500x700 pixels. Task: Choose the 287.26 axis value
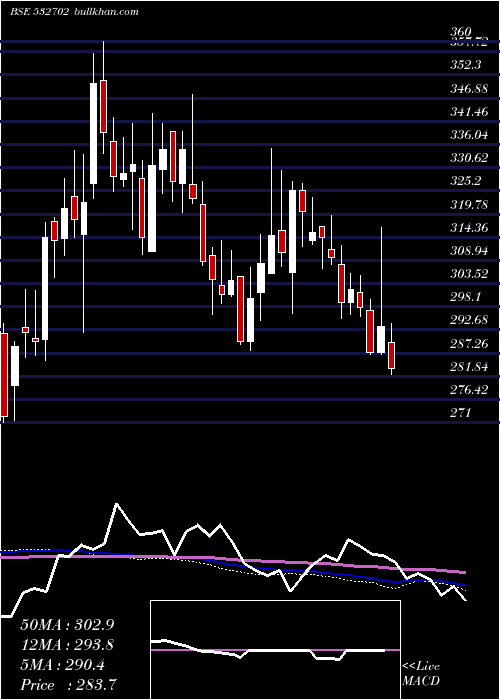(469, 343)
